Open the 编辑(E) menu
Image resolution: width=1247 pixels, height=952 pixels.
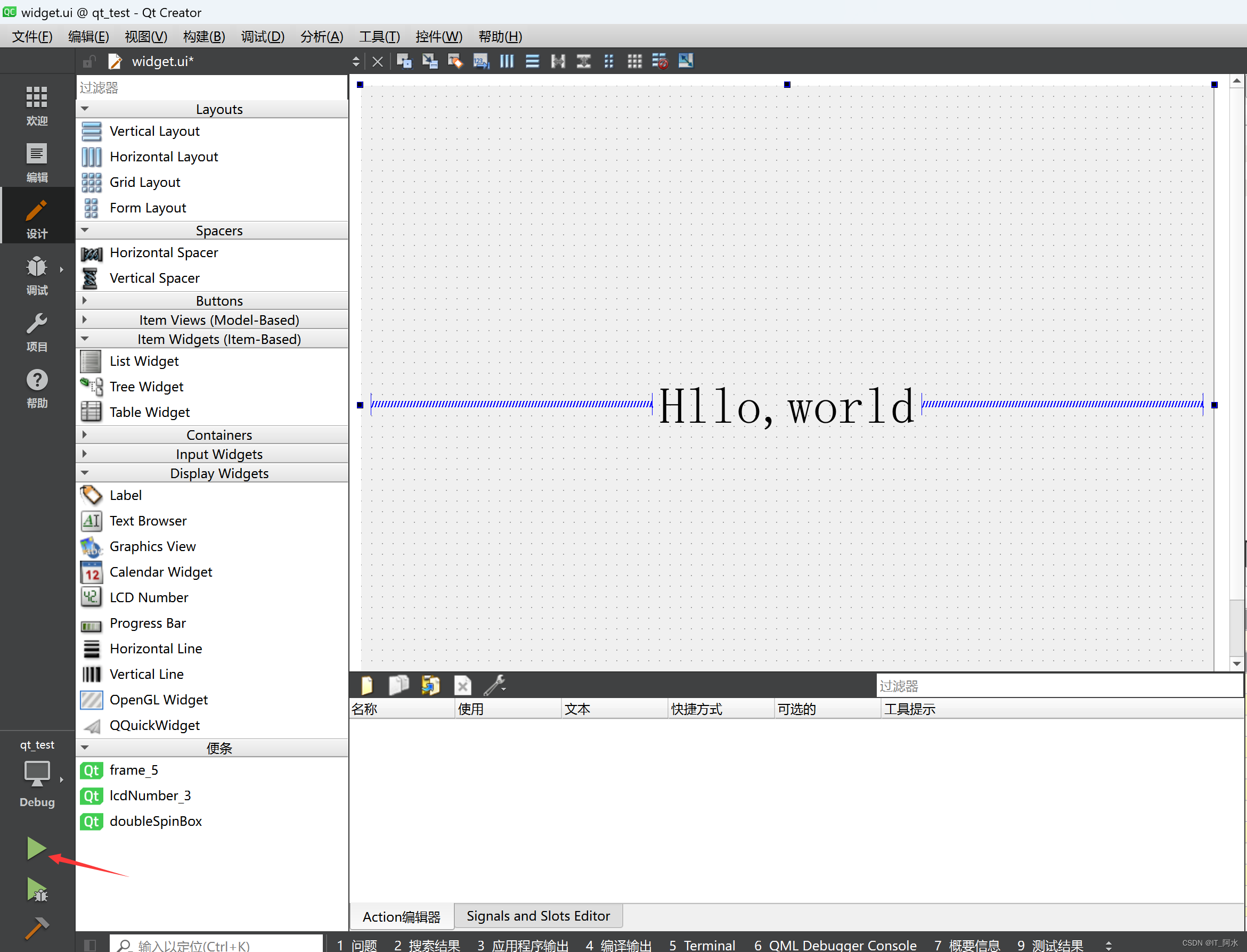[x=88, y=36]
